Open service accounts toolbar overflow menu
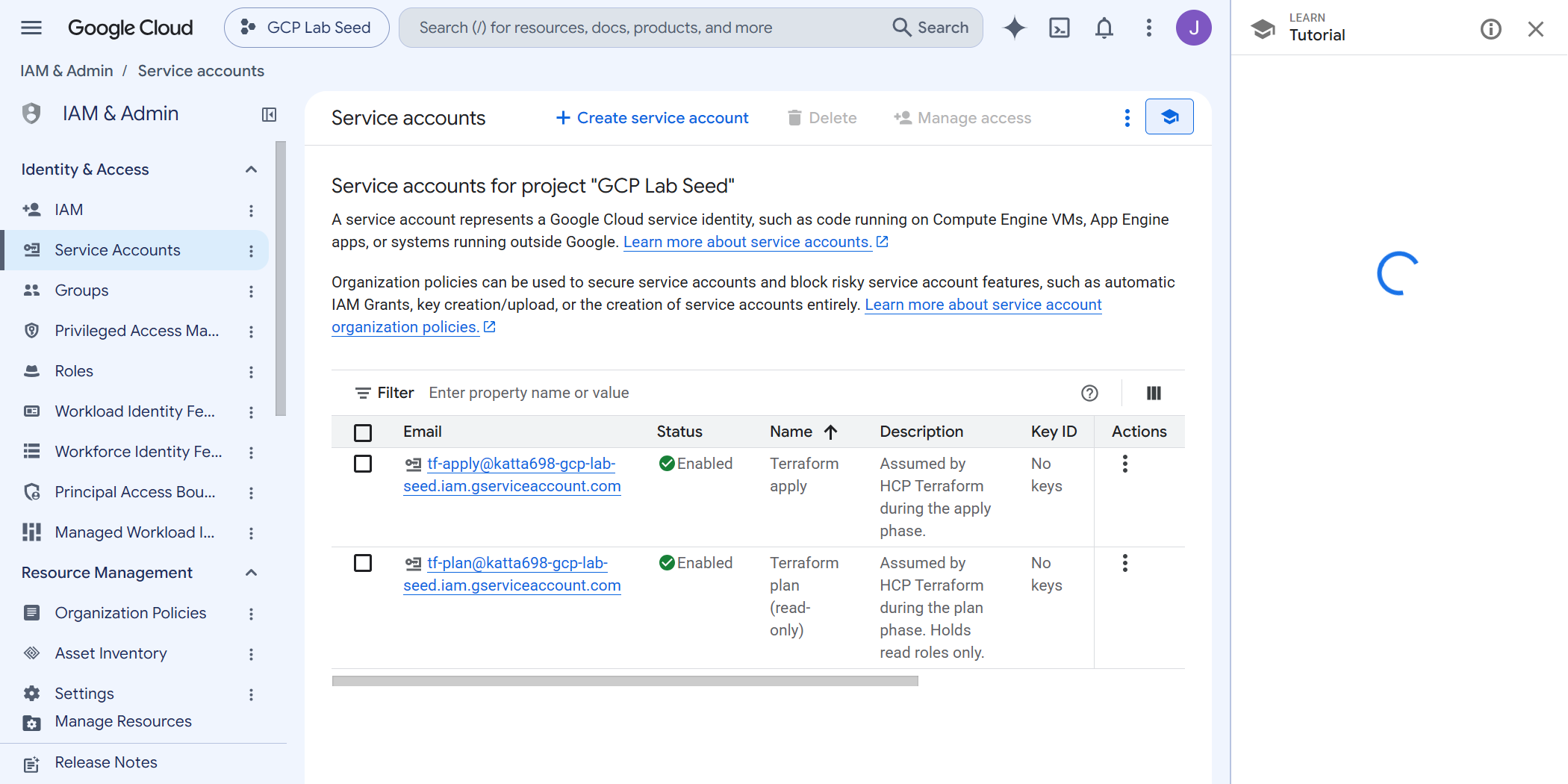The image size is (1568, 784). click(1127, 118)
